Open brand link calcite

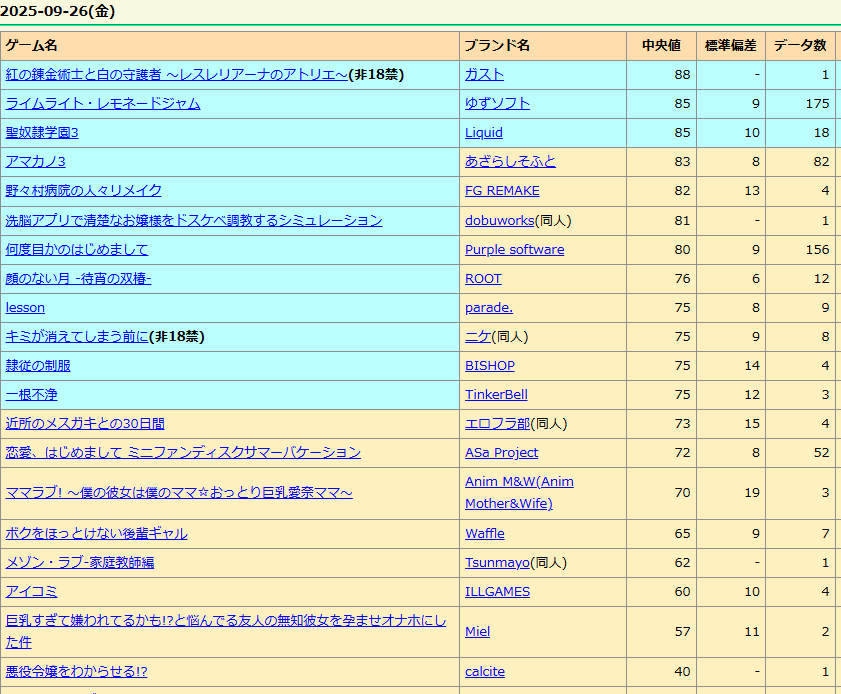tap(485, 671)
